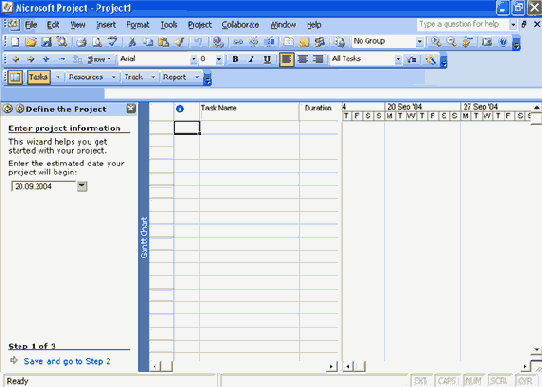Image resolution: width=542 pixels, height=387 pixels.
Task: Zoom out on the Gantt timescale
Action: click(x=451, y=42)
